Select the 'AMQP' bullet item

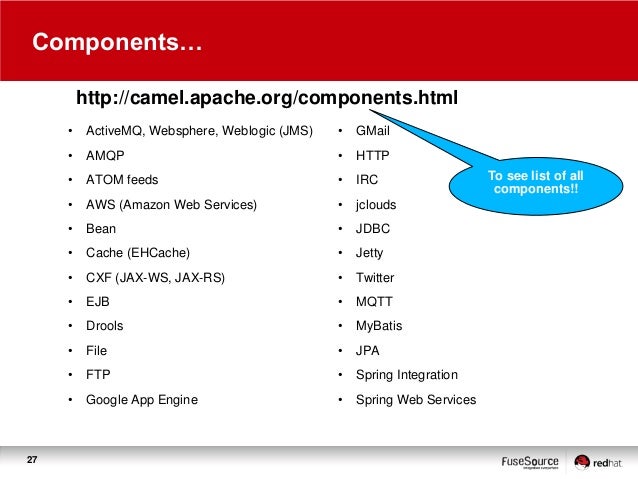tap(105, 155)
